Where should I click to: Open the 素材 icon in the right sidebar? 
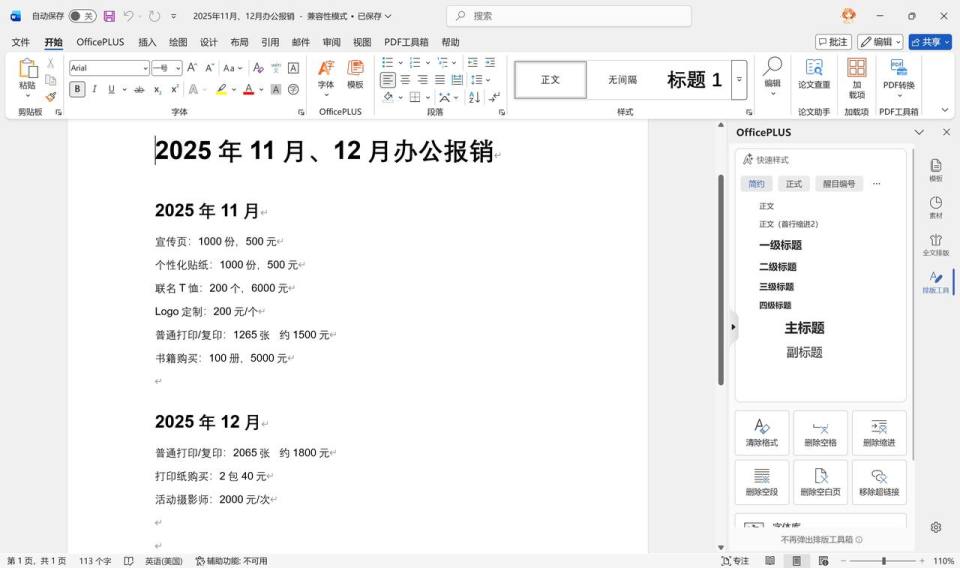pos(936,207)
